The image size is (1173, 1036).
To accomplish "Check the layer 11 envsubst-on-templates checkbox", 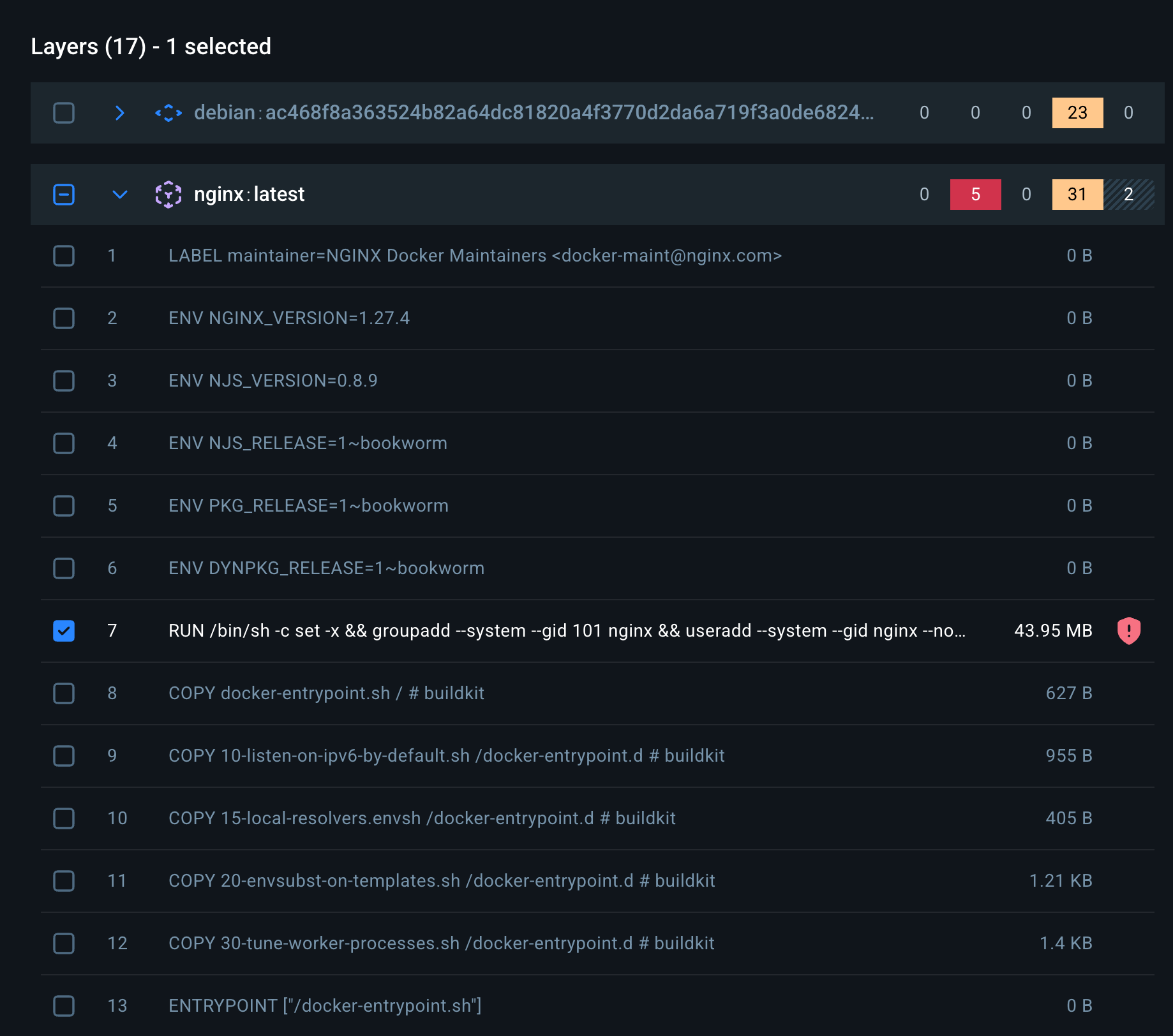I will tap(64, 881).
